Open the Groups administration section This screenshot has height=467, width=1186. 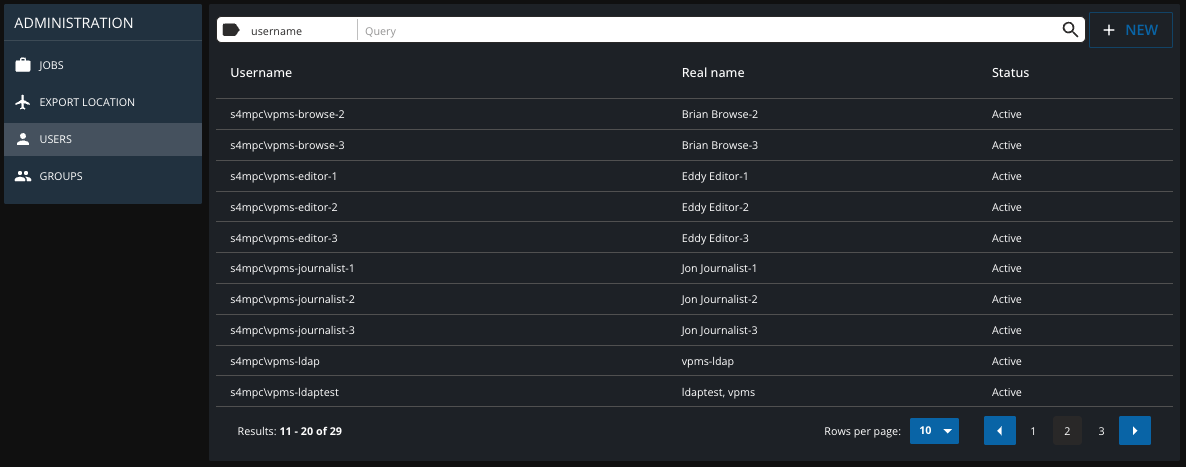[x=60, y=176]
